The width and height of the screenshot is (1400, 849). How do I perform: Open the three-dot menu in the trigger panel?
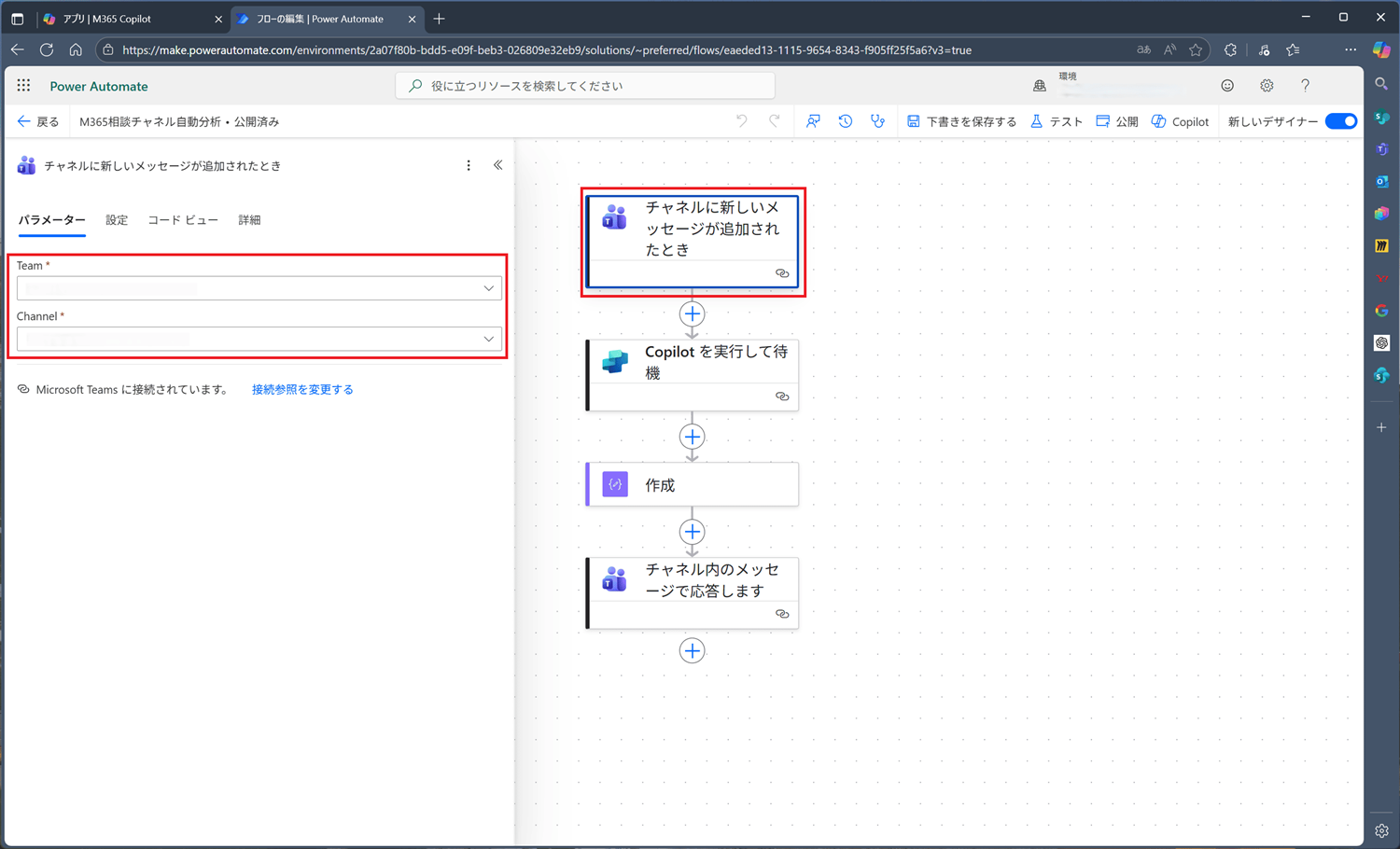coord(469,165)
